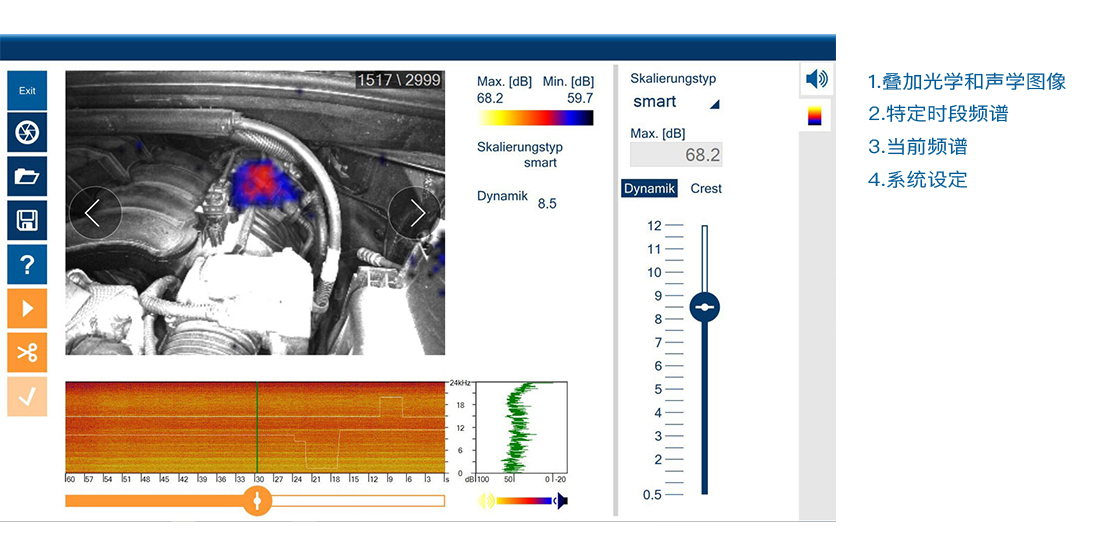
Task: Open help with the question mark icon
Action: tap(27, 265)
